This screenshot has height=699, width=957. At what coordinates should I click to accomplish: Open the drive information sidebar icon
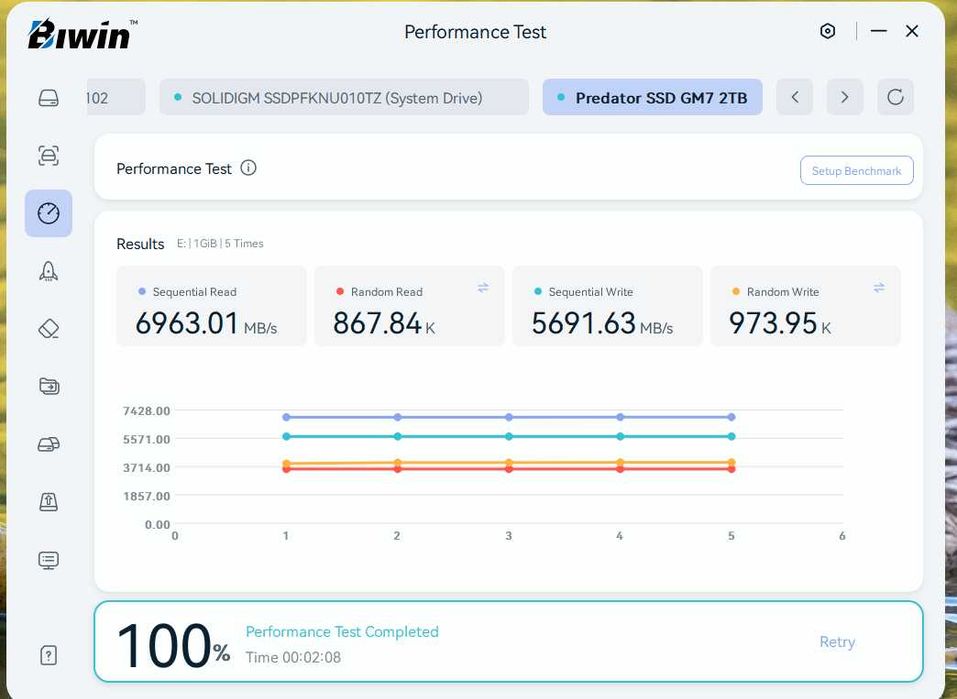pyautogui.click(x=48, y=98)
